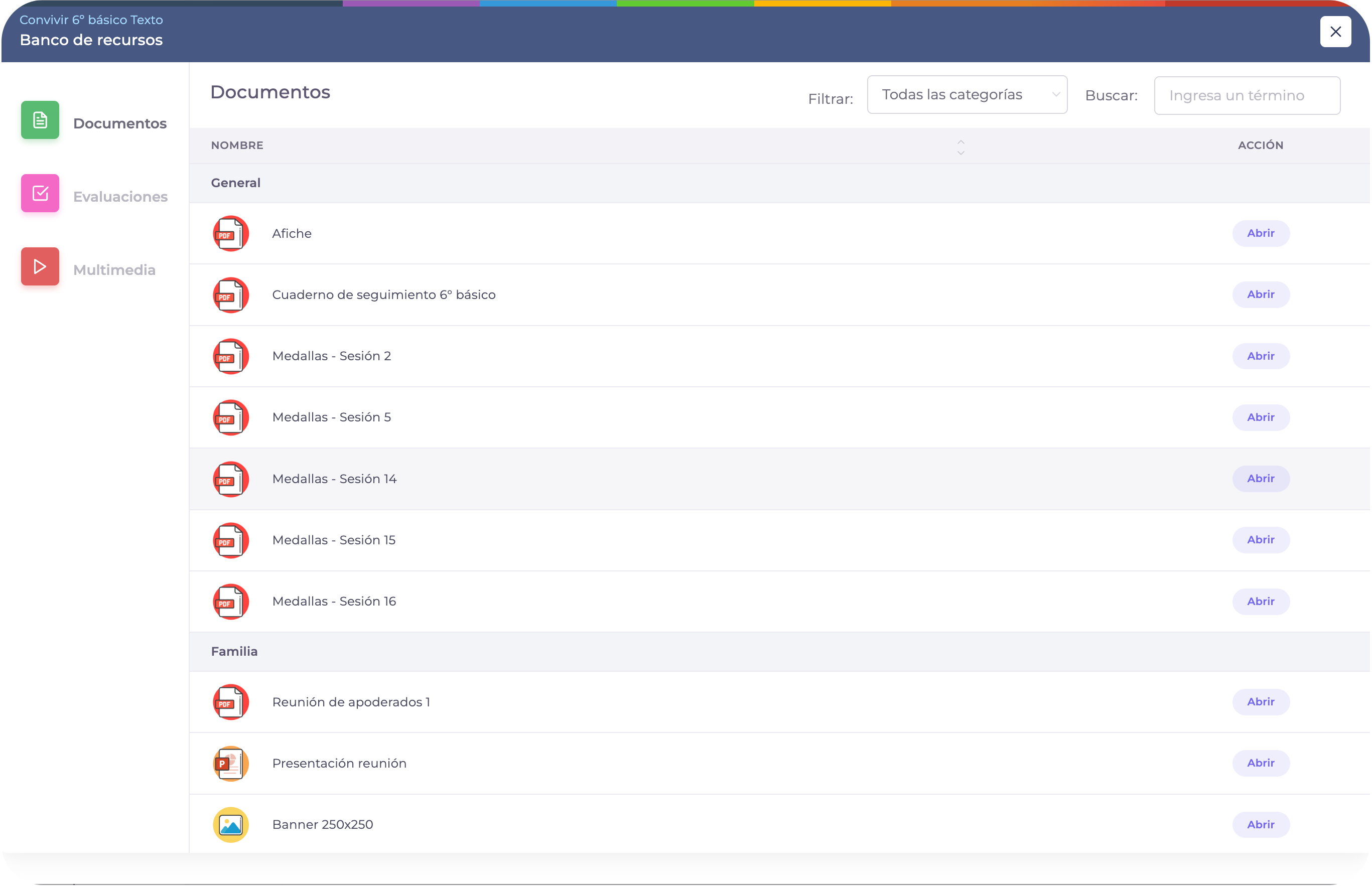Select the pink Evaluaciones checkmark icon
The width and height of the screenshot is (1372, 886).
pyautogui.click(x=40, y=193)
